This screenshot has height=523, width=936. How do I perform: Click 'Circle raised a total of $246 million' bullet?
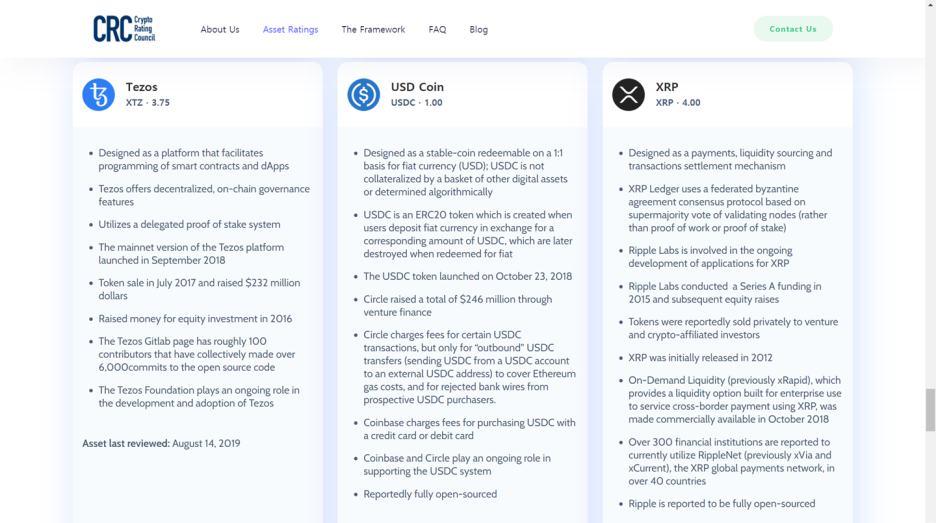coord(458,306)
